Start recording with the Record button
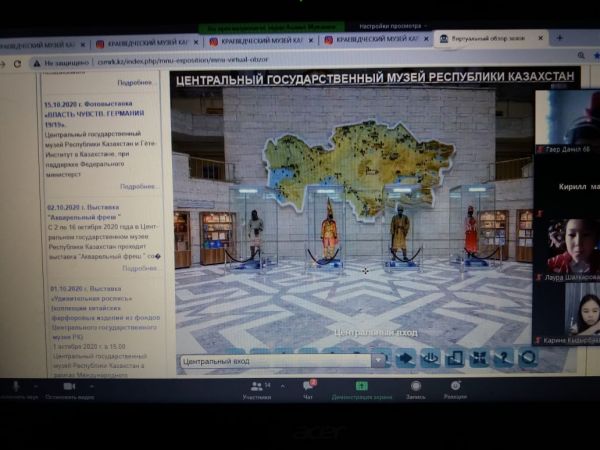The width and height of the screenshot is (600, 450). tap(415, 387)
